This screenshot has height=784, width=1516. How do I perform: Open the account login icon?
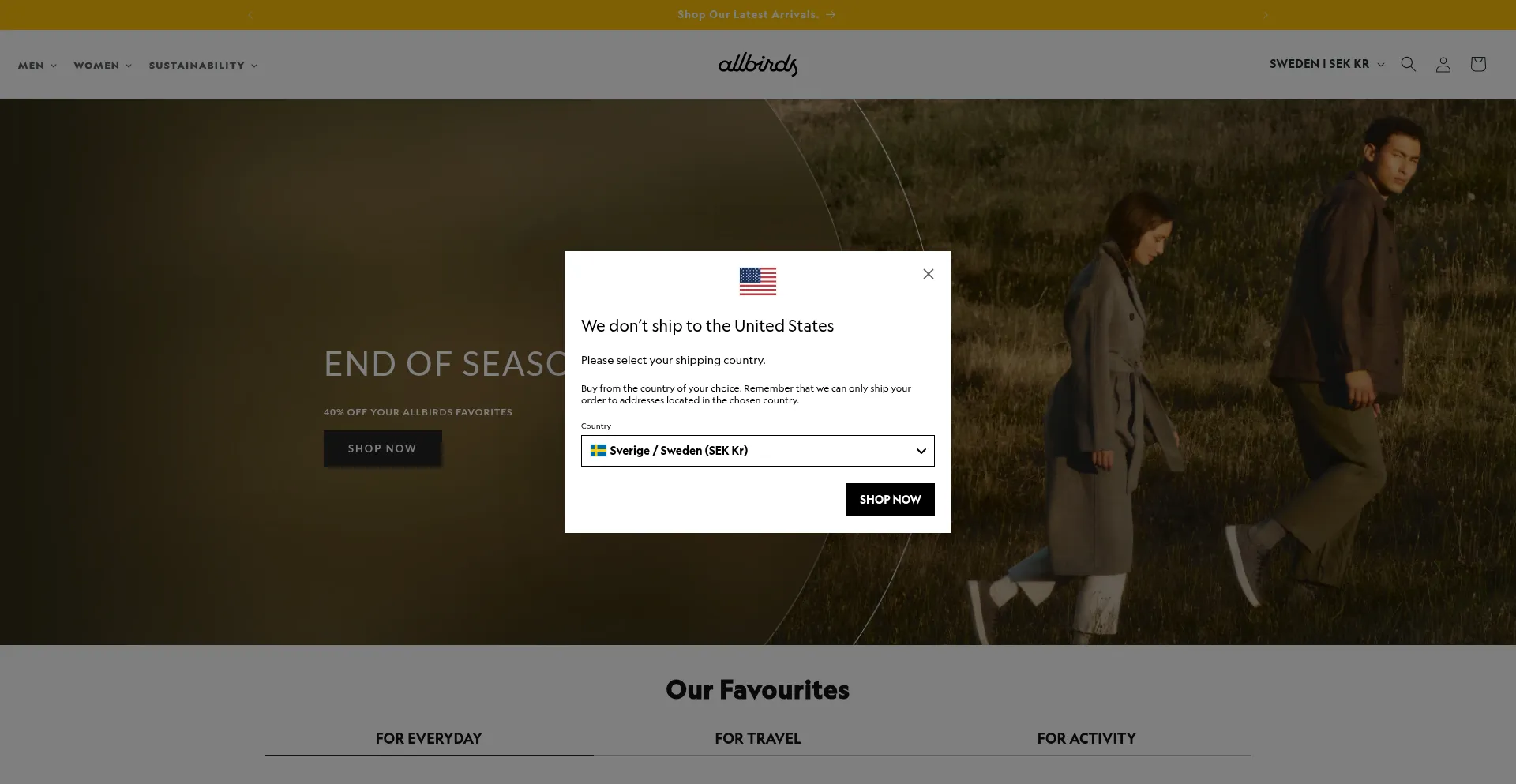pos(1443,65)
